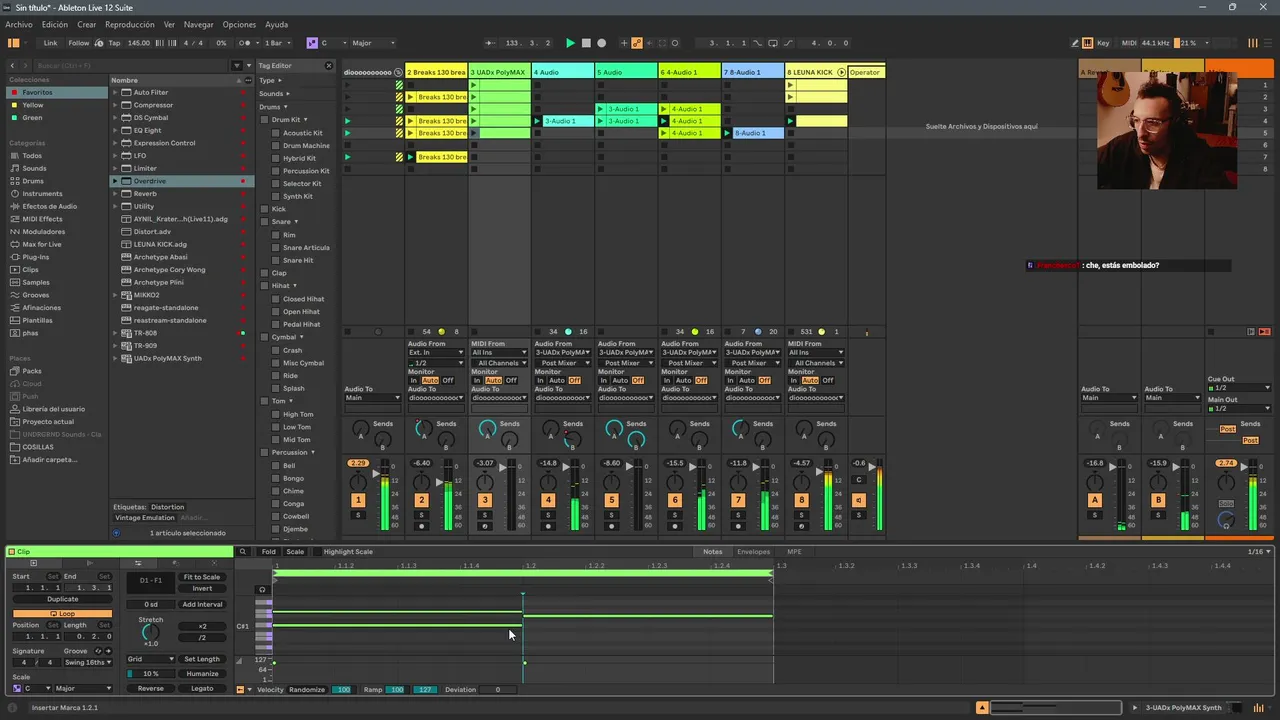The width and height of the screenshot is (1280, 720).
Task: Deactivate track 3 via activator button
Action: [484, 499]
